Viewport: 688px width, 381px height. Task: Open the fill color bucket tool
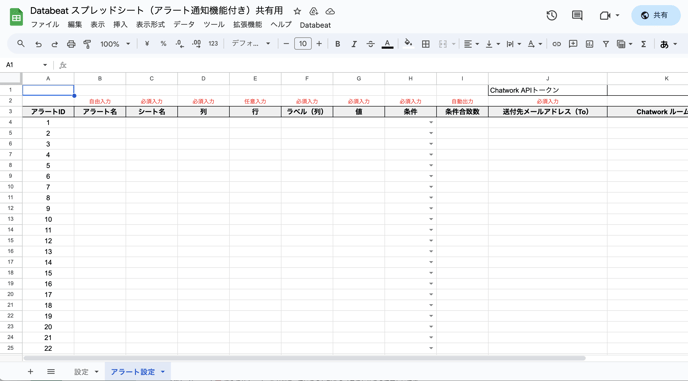[x=408, y=43]
